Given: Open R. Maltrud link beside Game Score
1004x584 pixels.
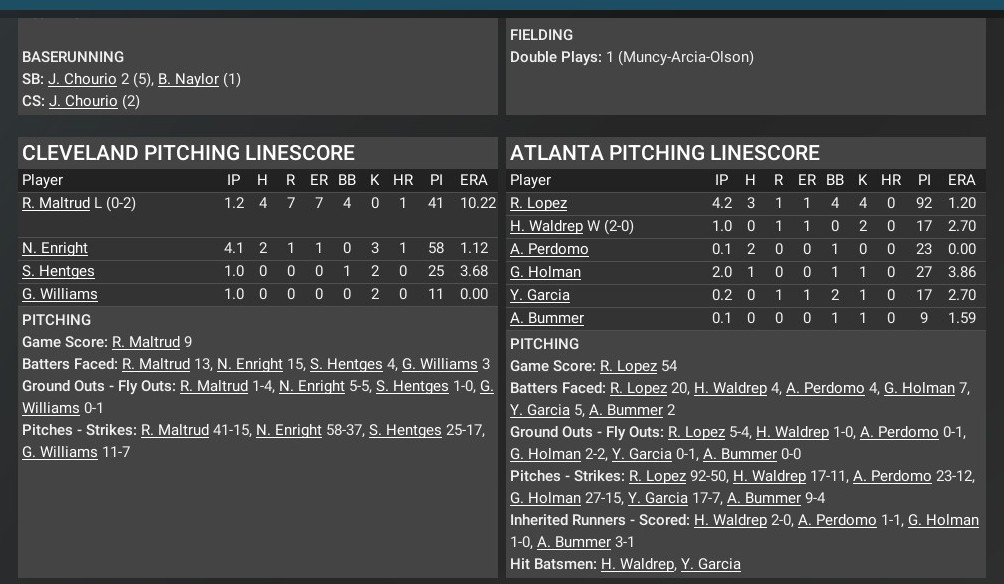Looking at the screenshot, I should click(x=146, y=342).
